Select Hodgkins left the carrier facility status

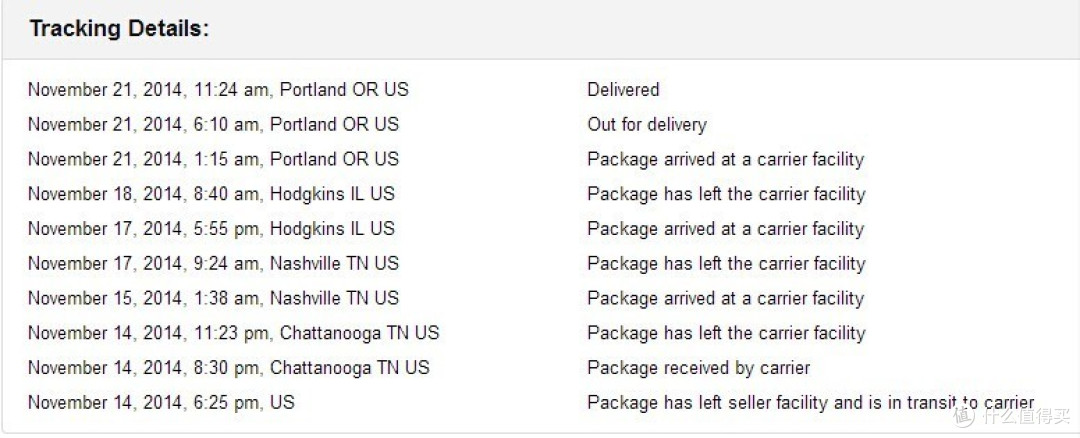[x=726, y=194]
